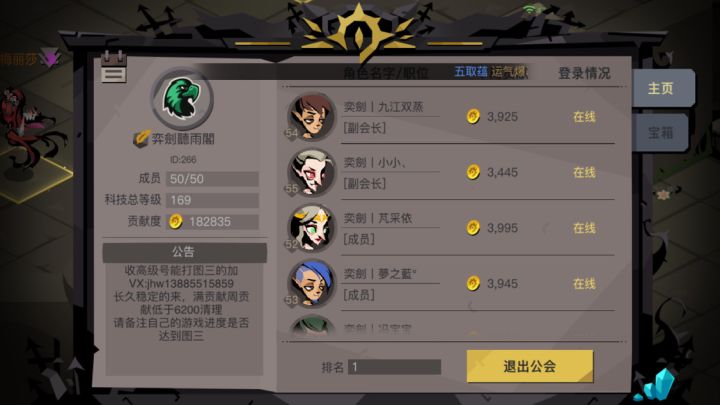Select avatar of member 夢之藍
The height and width of the screenshot is (405, 720).
click(311, 283)
